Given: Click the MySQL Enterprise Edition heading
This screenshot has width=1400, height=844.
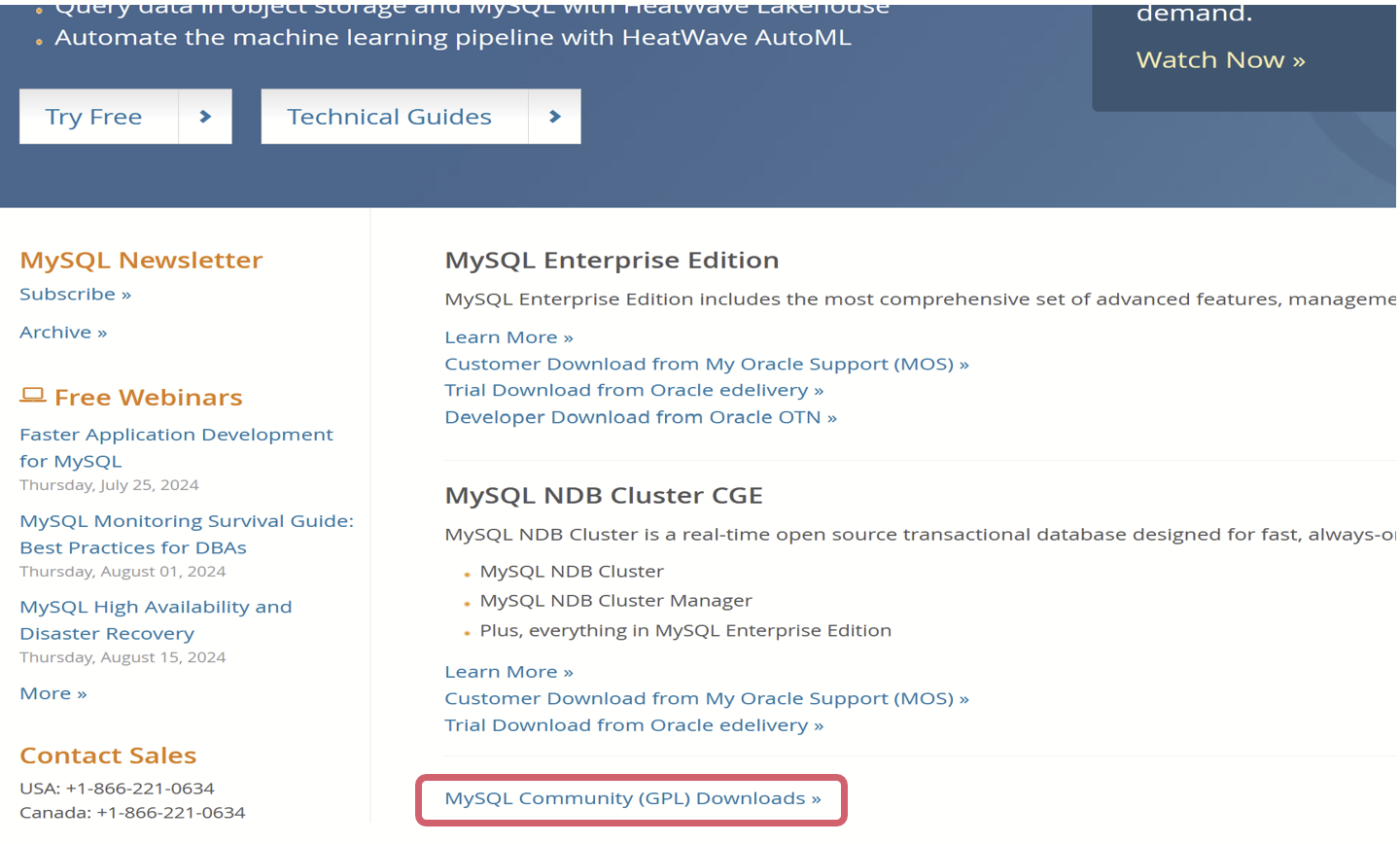Looking at the screenshot, I should pos(612,261).
